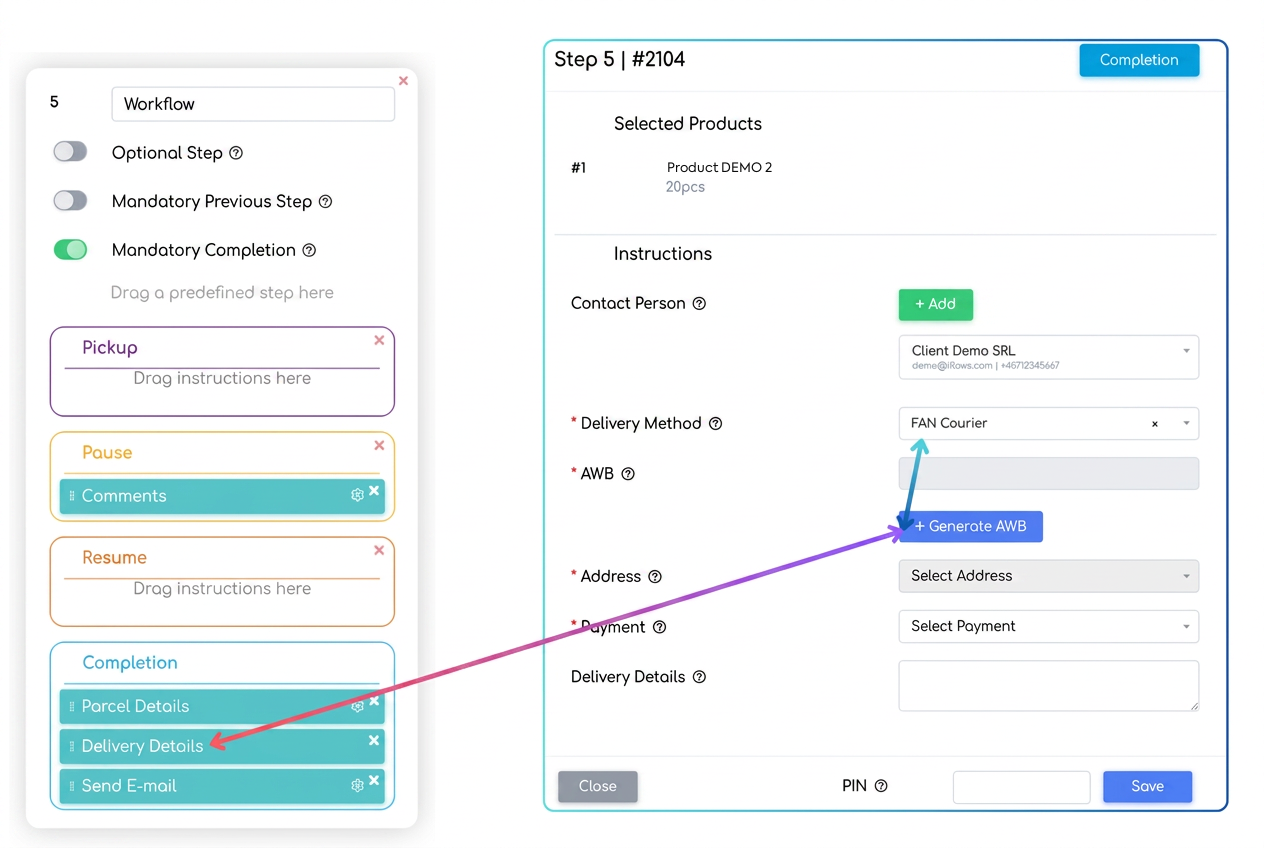Disable the Mandatory Completion switch
Viewport: 1264px width, 848px height.
coord(70,249)
